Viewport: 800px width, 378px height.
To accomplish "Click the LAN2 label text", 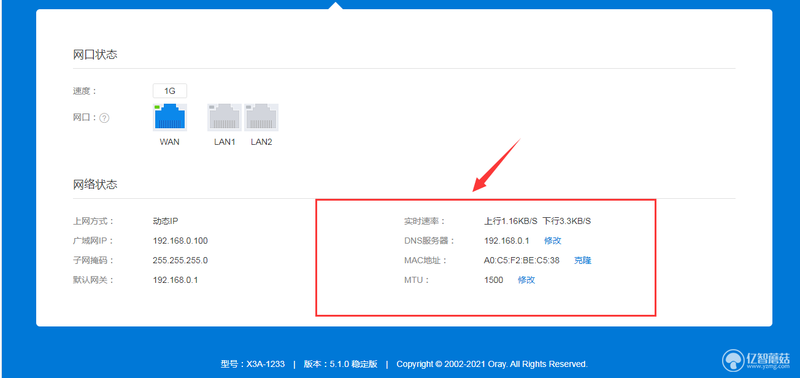I will coord(261,142).
